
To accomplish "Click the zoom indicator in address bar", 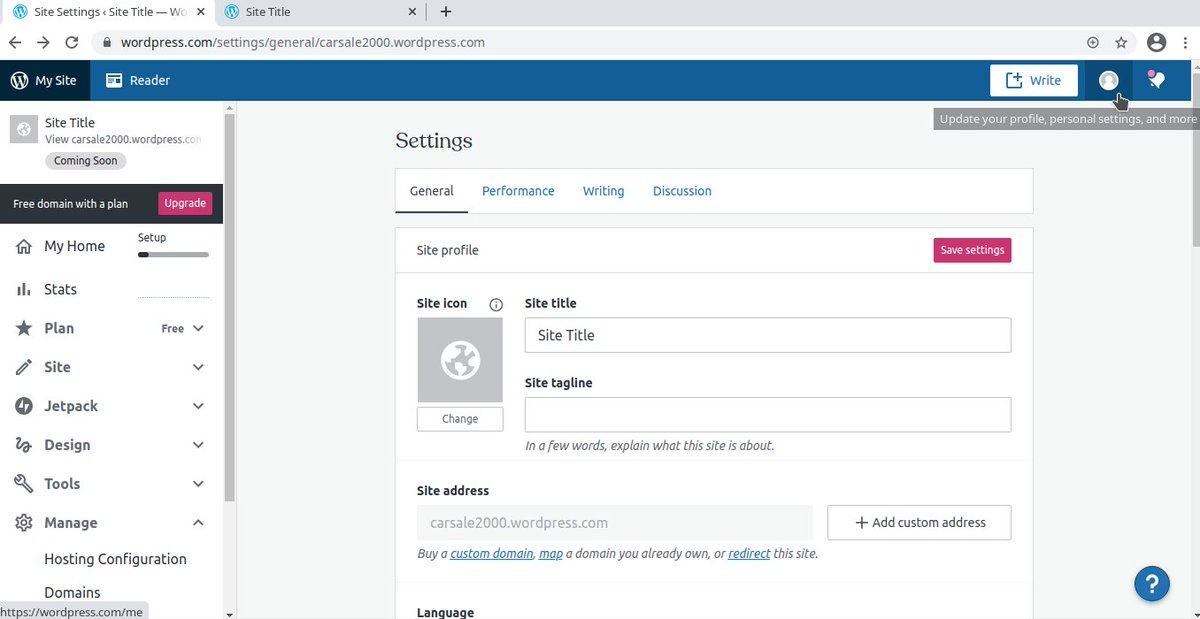I will point(1093,42).
